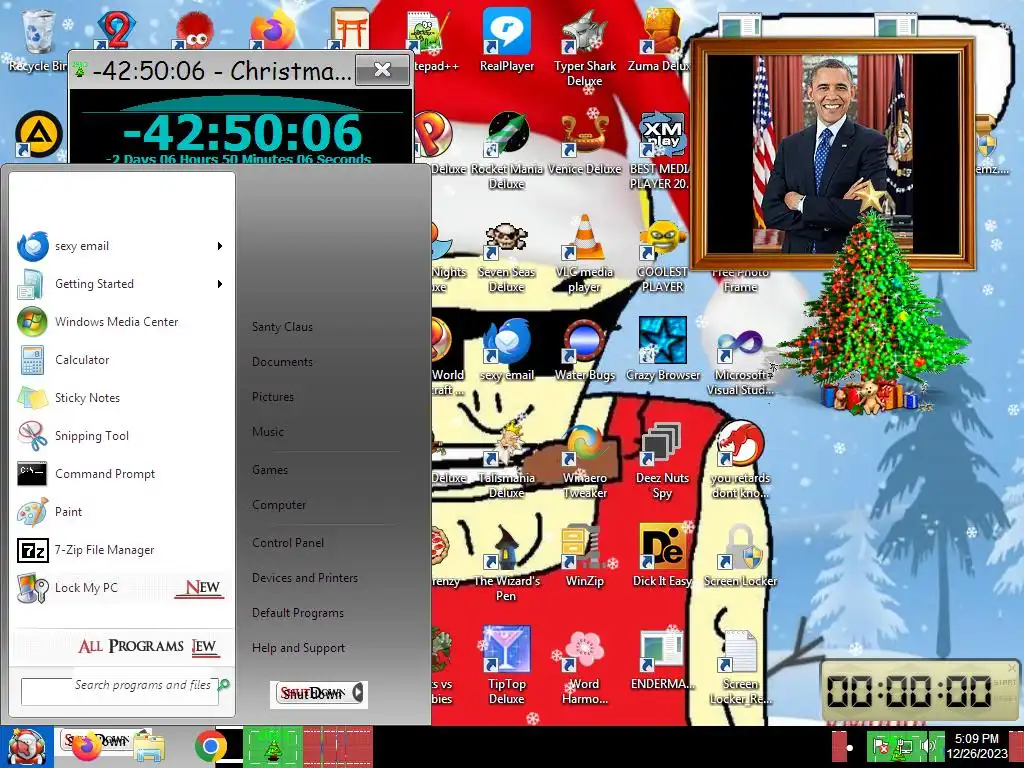Open Paint from Start menu
This screenshot has width=1024, height=768.
121,512
